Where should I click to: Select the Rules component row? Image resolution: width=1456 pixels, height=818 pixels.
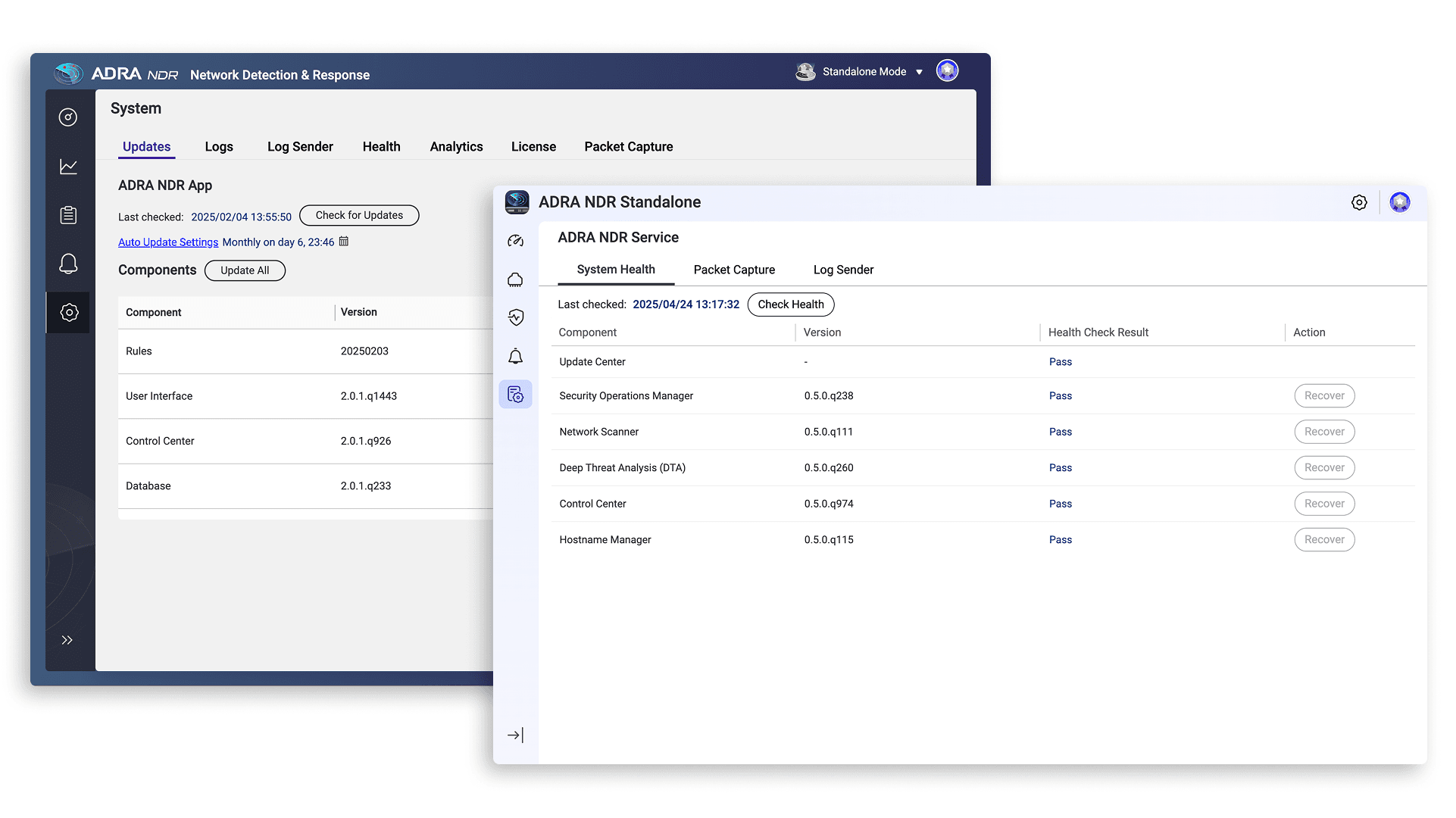point(305,351)
